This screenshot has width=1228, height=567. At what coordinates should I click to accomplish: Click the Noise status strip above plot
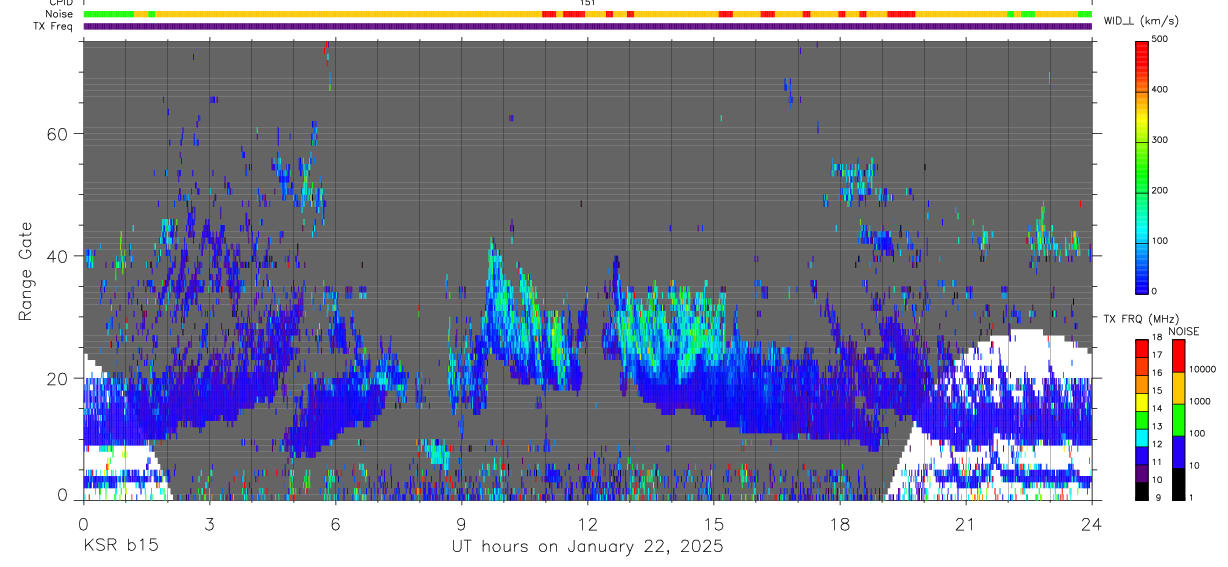[587, 15]
